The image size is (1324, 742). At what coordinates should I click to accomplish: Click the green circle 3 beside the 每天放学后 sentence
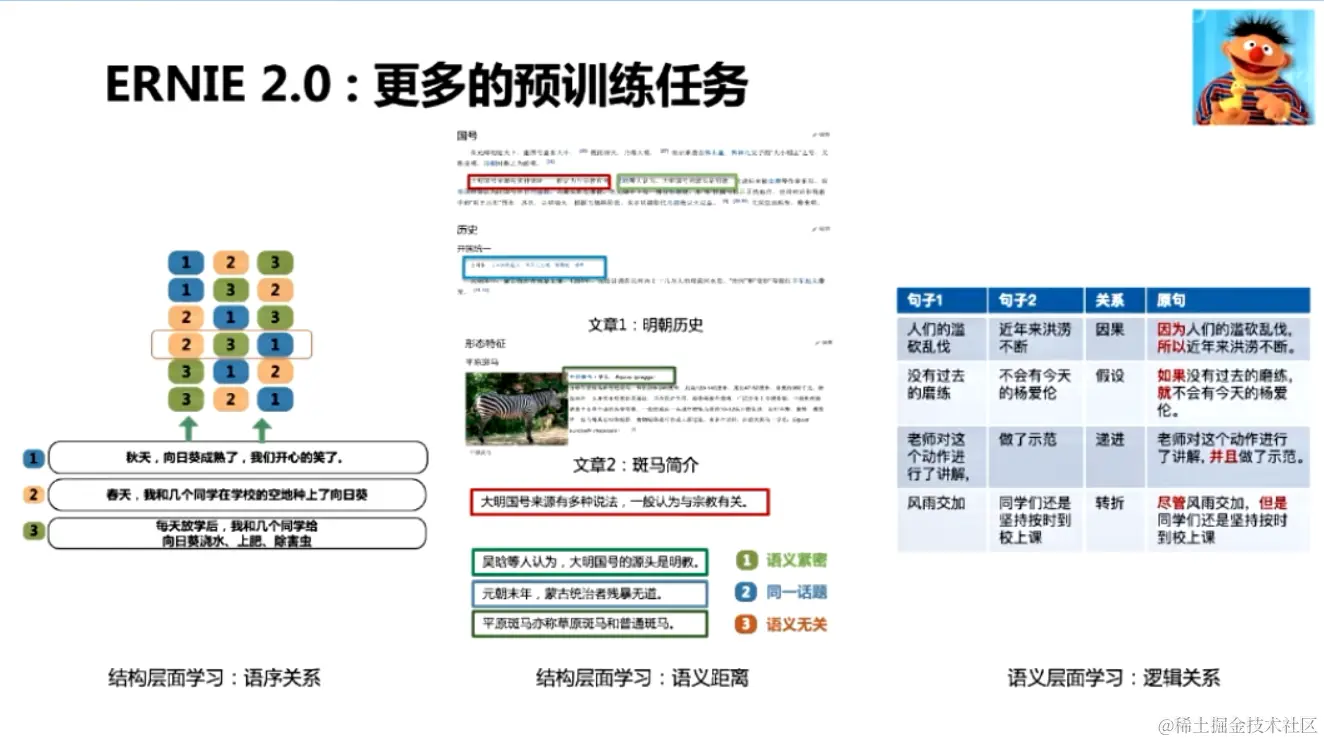coord(33,528)
